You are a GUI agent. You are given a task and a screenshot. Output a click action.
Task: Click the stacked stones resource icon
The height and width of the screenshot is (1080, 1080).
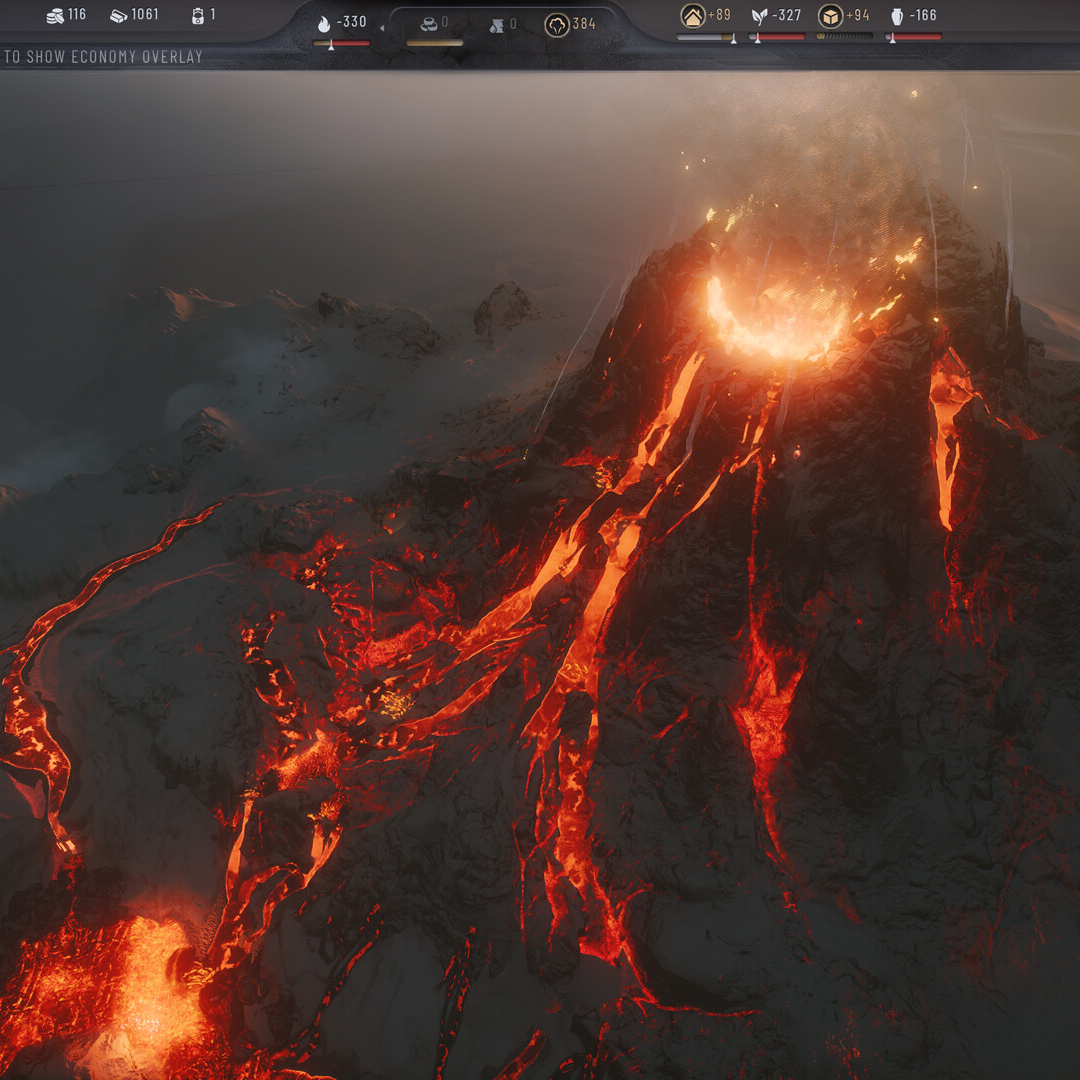[x=428, y=24]
